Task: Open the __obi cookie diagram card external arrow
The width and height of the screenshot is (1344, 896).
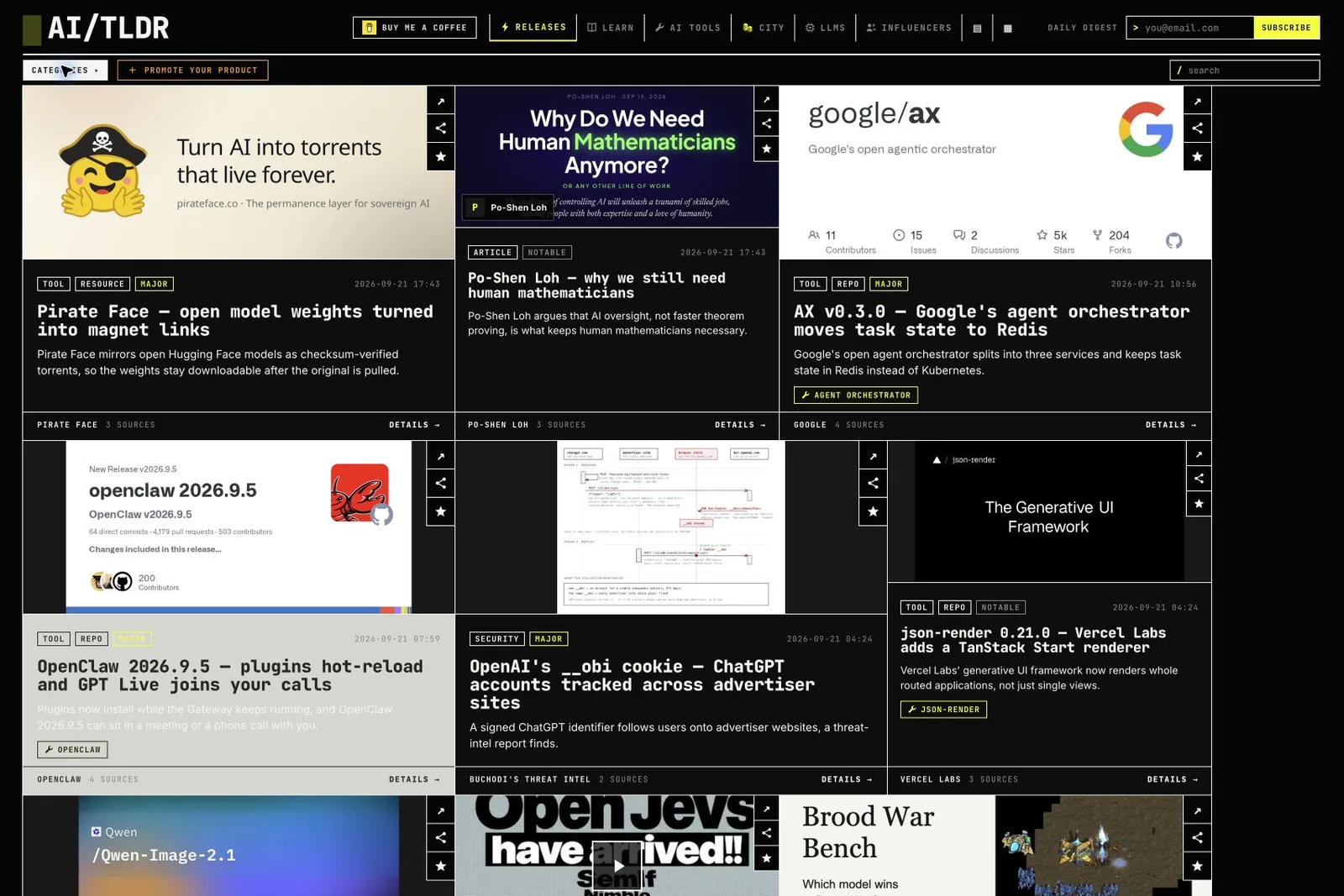Action: click(x=874, y=456)
